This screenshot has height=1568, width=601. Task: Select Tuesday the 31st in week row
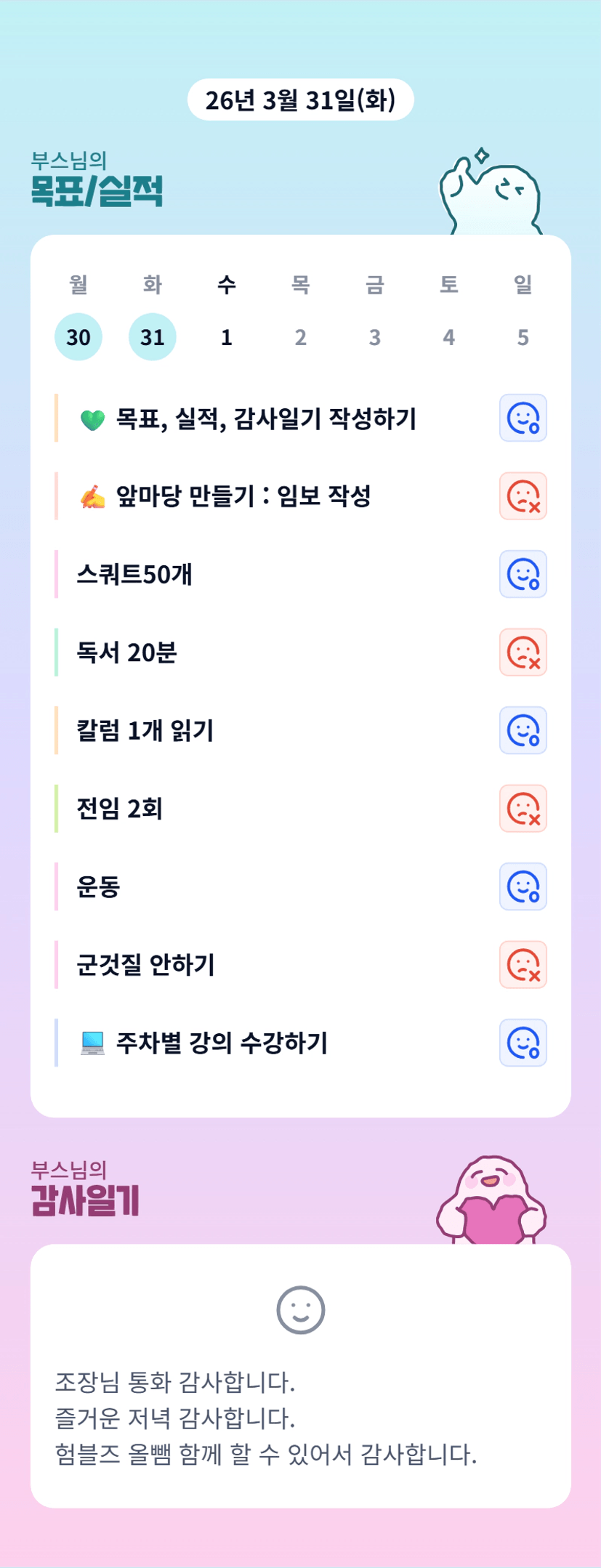tap(153, 337)
